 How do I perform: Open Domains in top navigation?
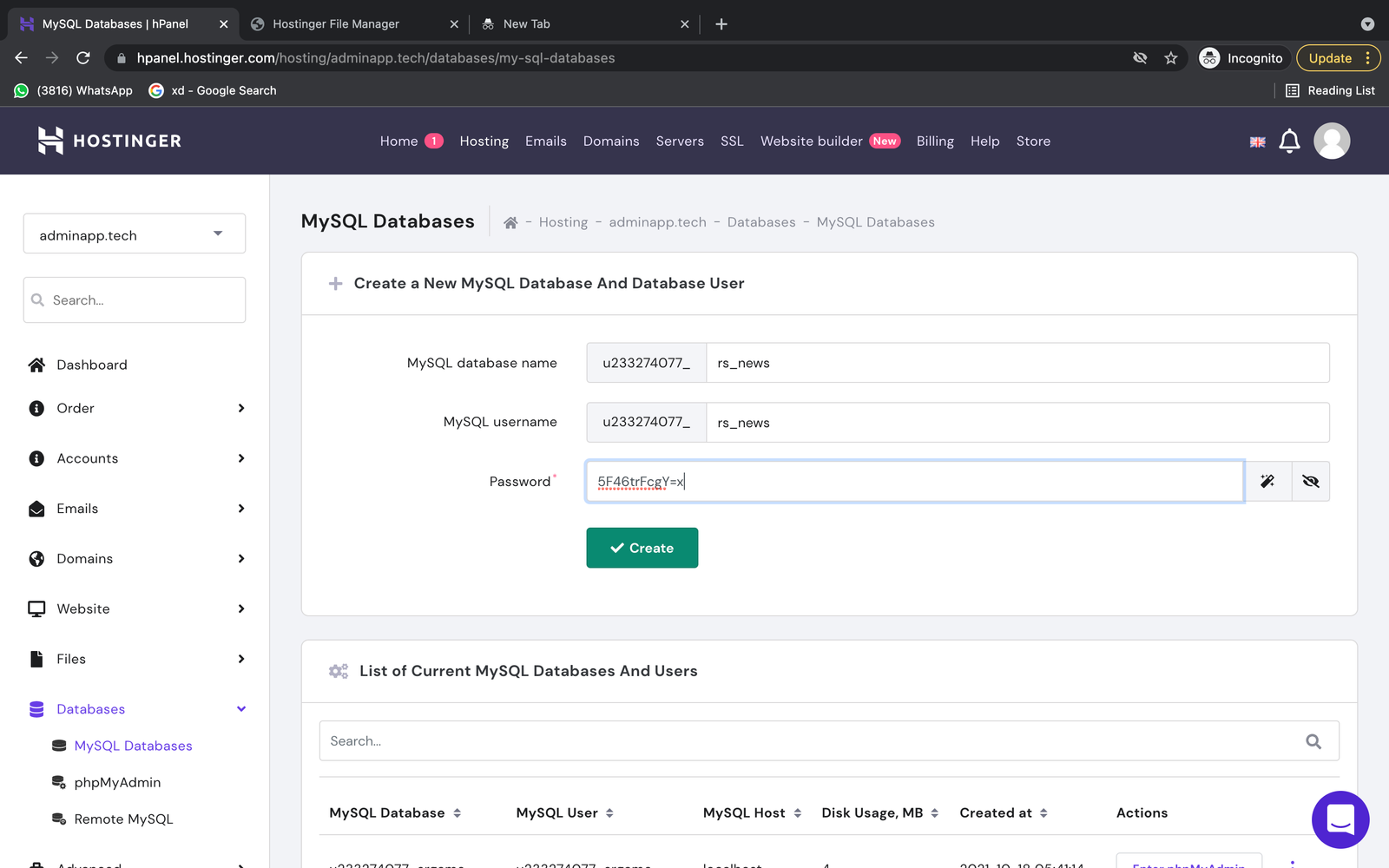[611, 141]
